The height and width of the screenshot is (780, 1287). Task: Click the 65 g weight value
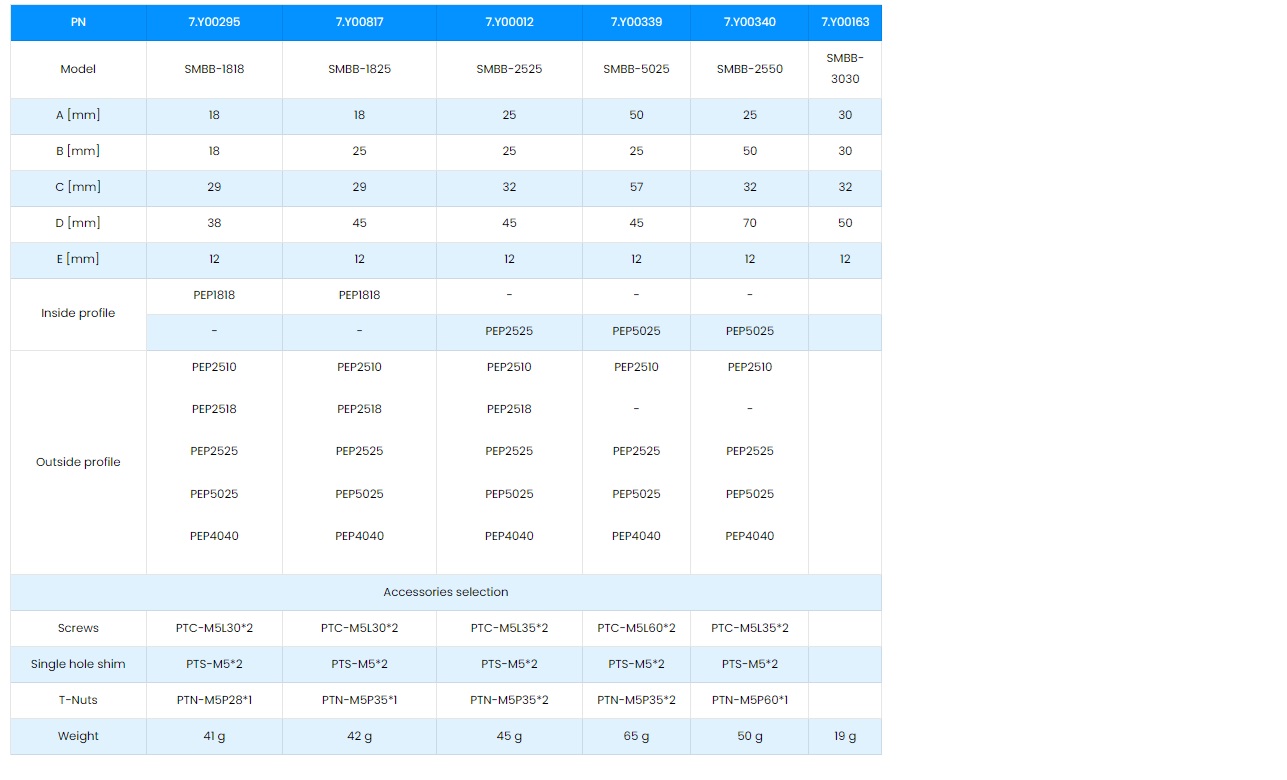636,736
